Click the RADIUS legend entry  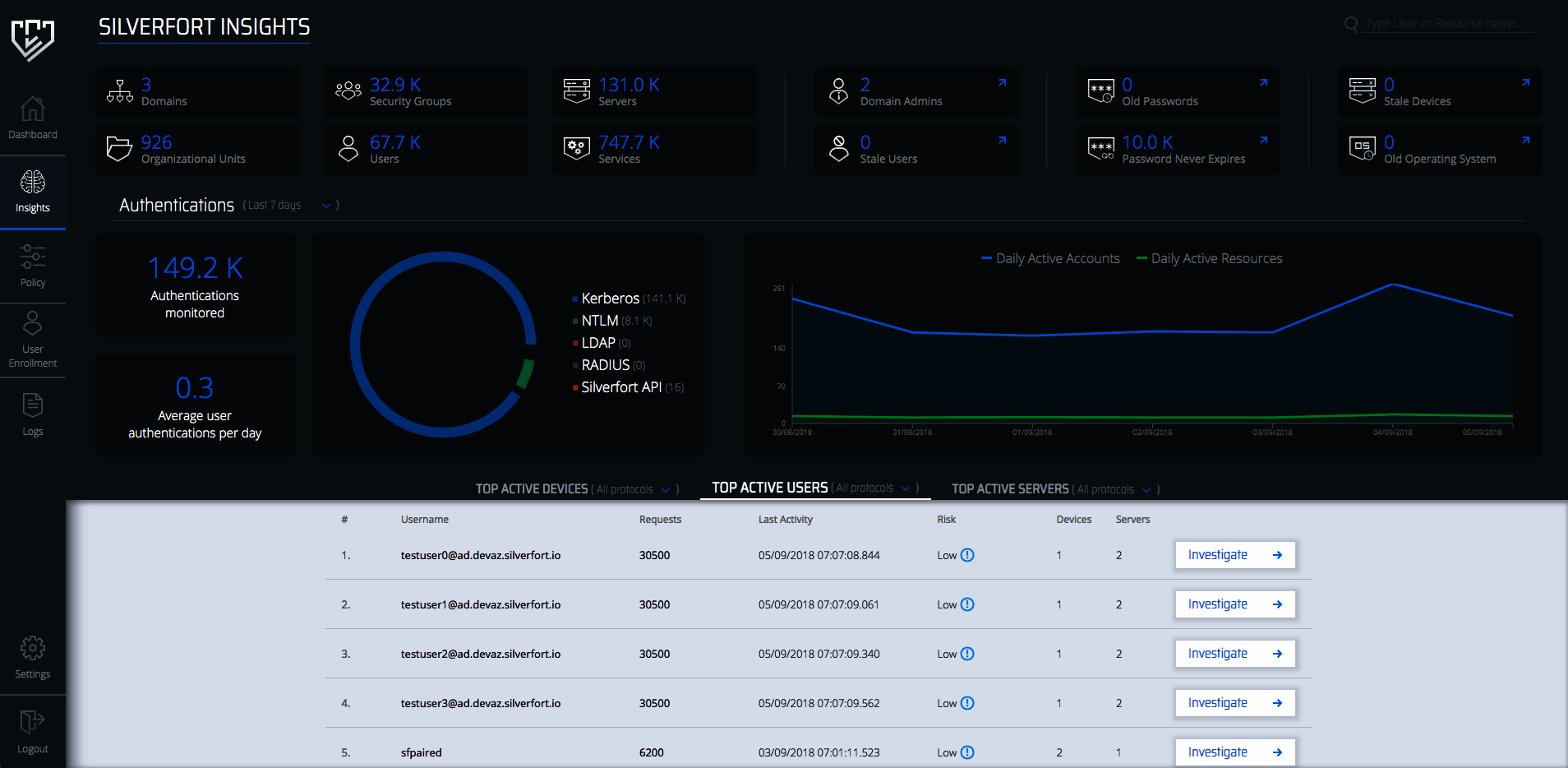point(609,365)
